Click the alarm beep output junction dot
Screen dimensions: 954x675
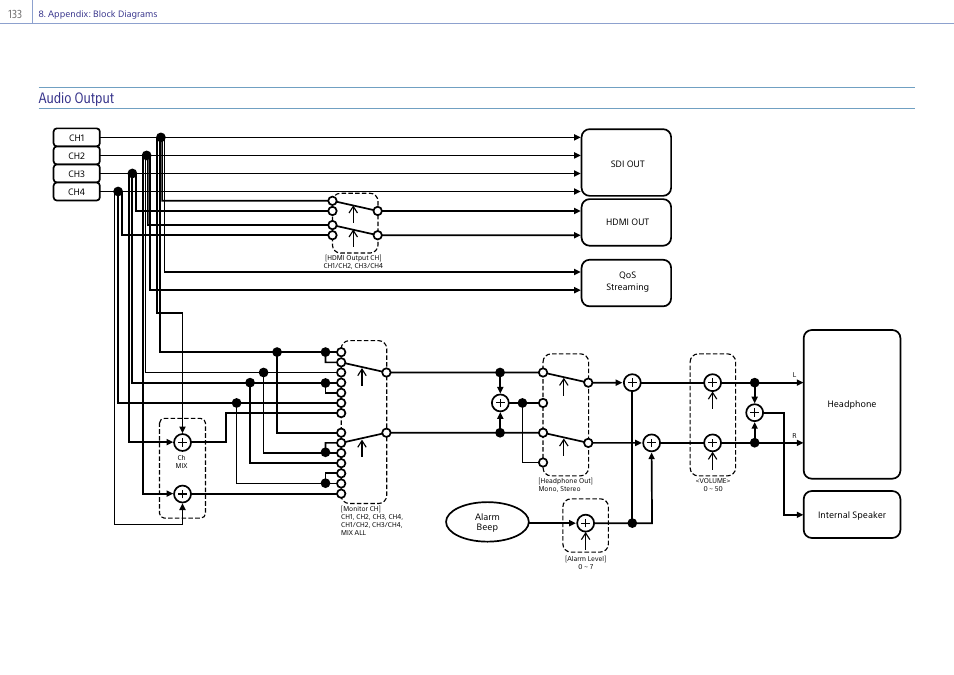coord(632,523)
